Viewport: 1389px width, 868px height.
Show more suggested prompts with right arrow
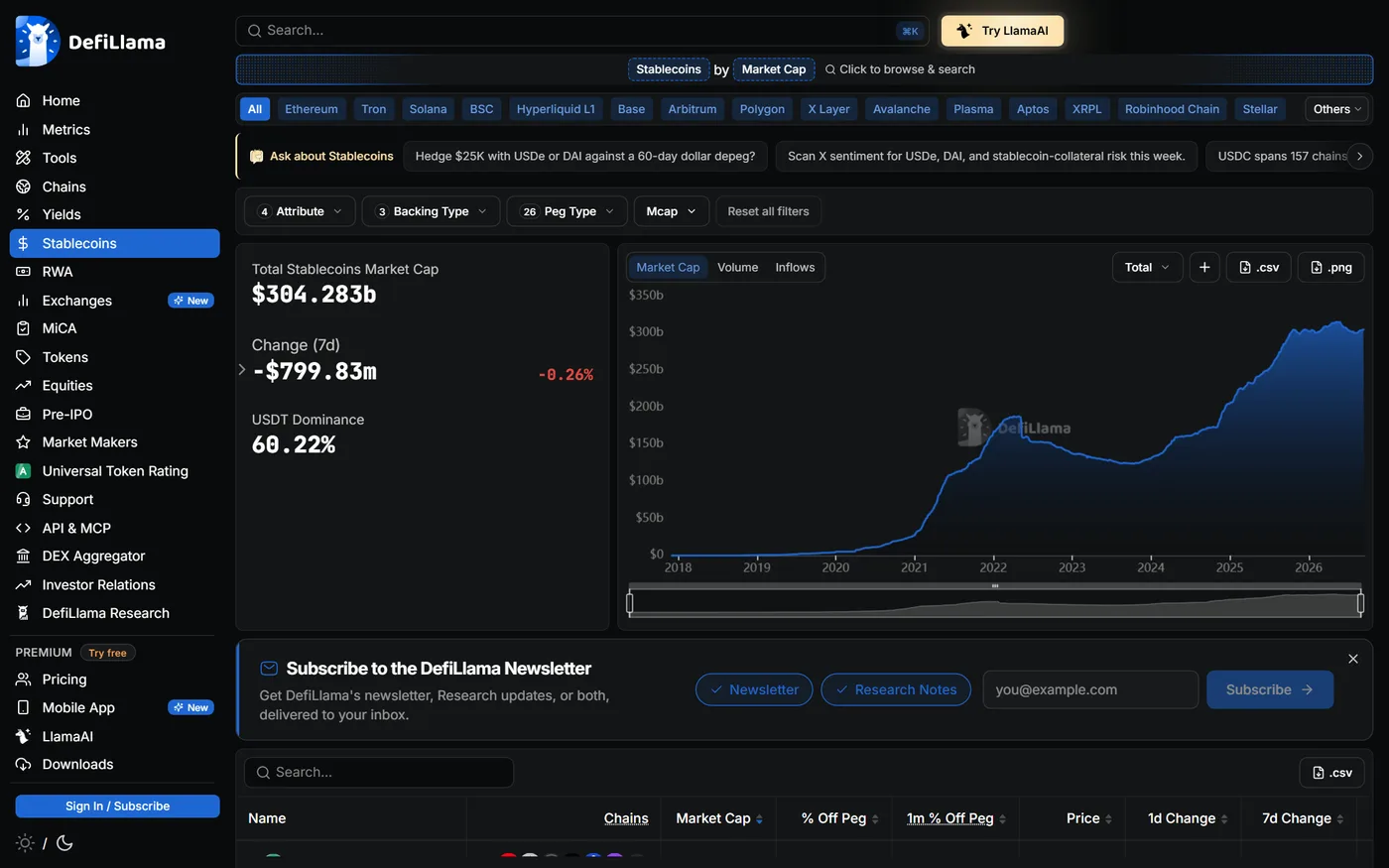[x=1359, y=156]
